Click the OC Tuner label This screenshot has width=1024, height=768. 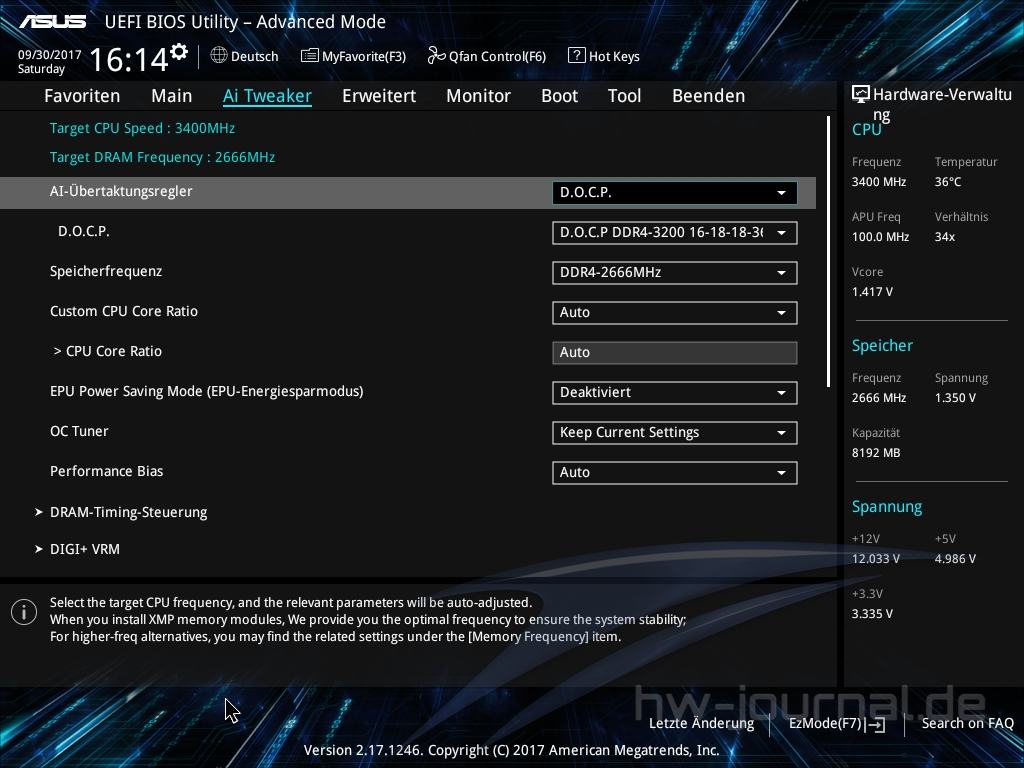click(79, 431)
